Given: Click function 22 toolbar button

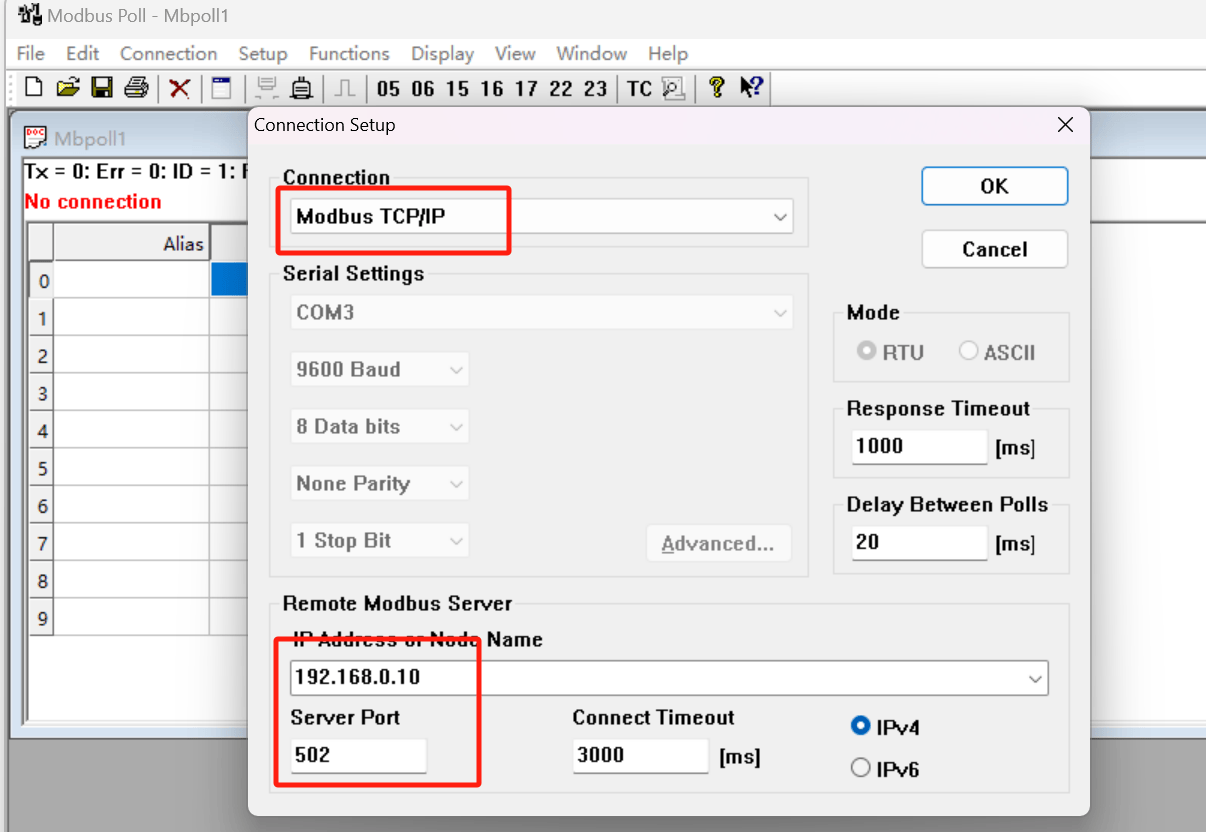Looking at the screenshot, I should click(561, 89).
